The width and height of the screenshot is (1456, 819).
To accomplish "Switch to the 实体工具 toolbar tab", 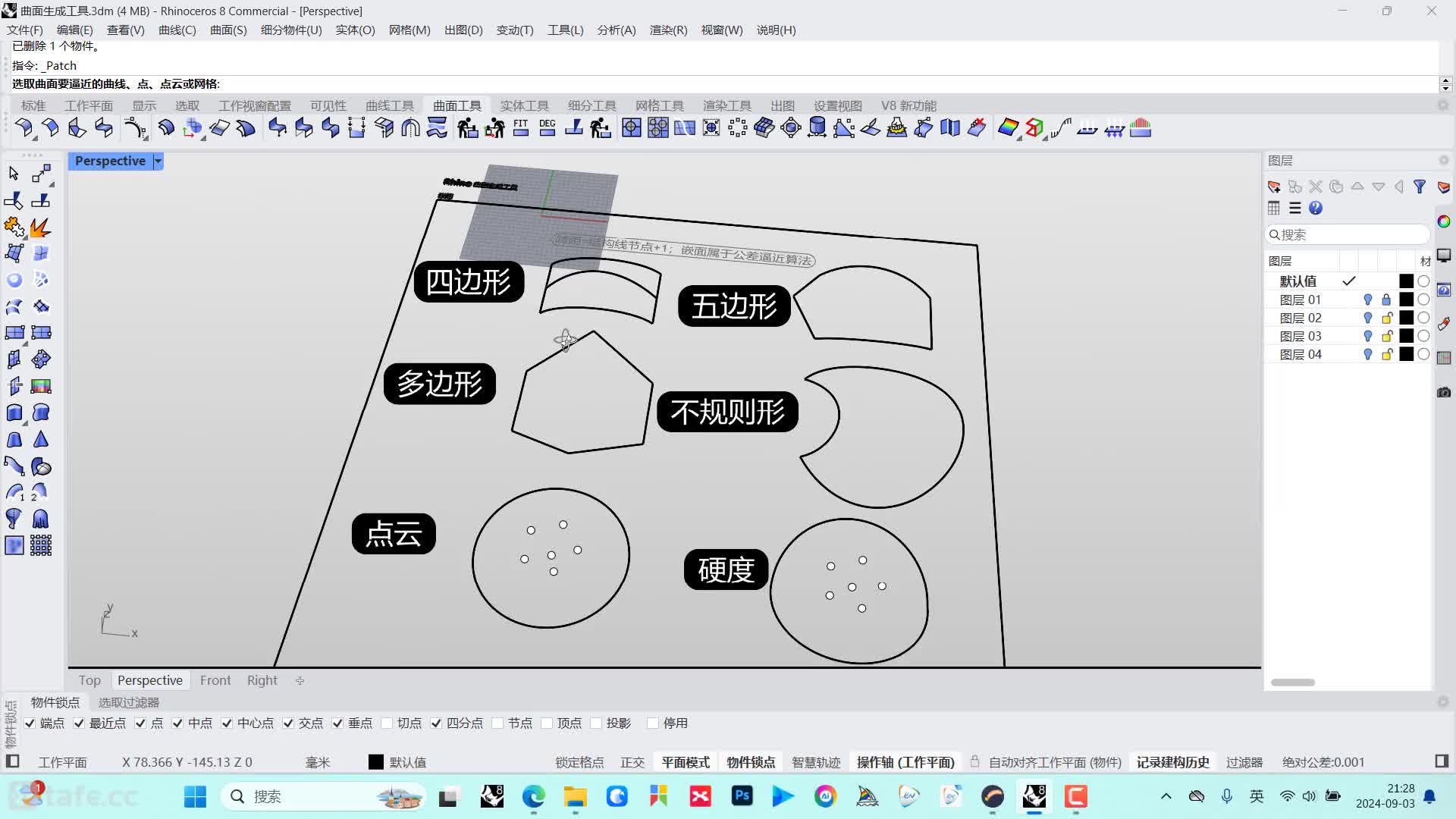I will point(525,105).
